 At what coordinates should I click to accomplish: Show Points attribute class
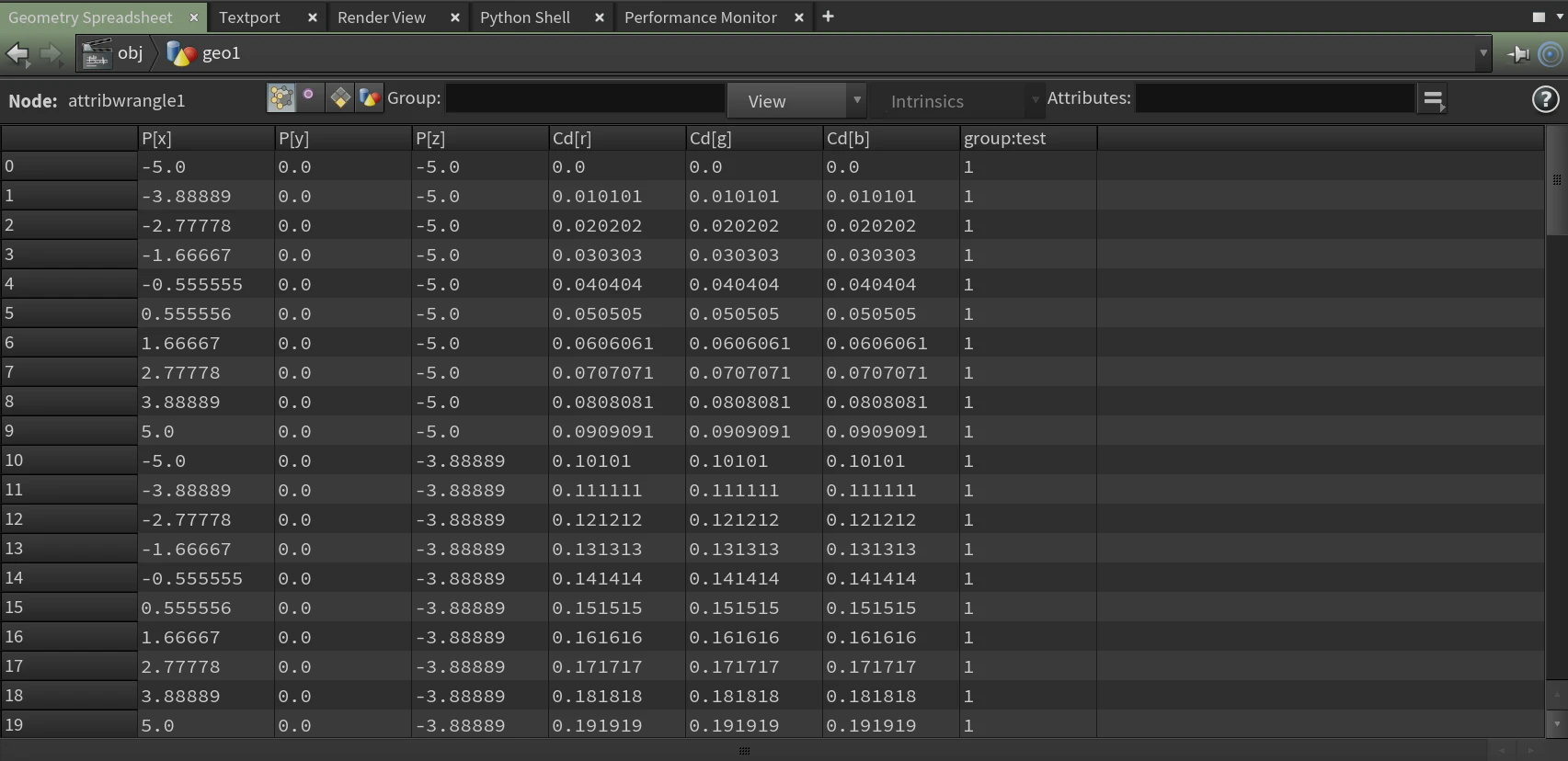(x=280, y=97)
